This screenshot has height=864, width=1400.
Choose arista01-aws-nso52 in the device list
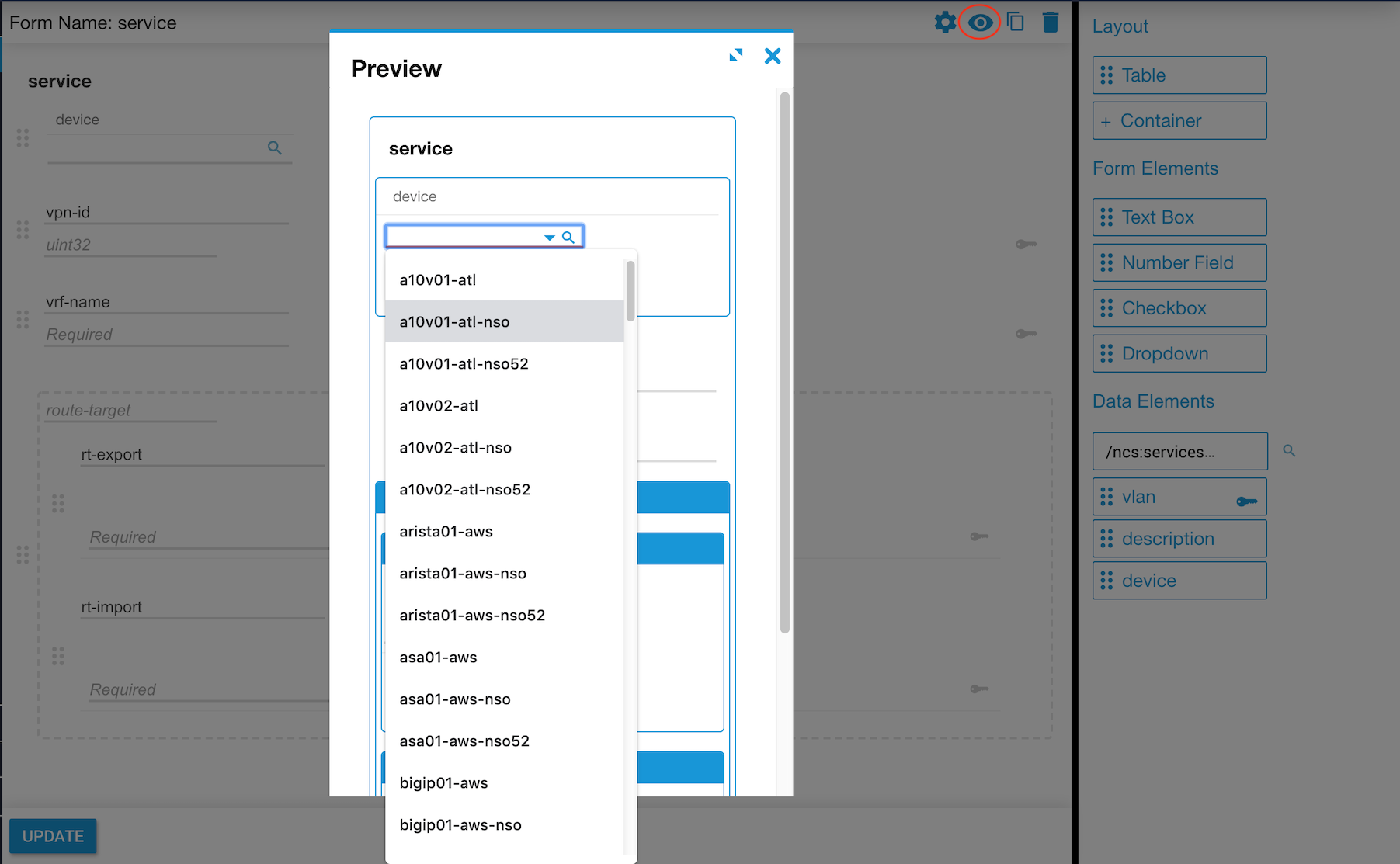click(x=504, y=615)
